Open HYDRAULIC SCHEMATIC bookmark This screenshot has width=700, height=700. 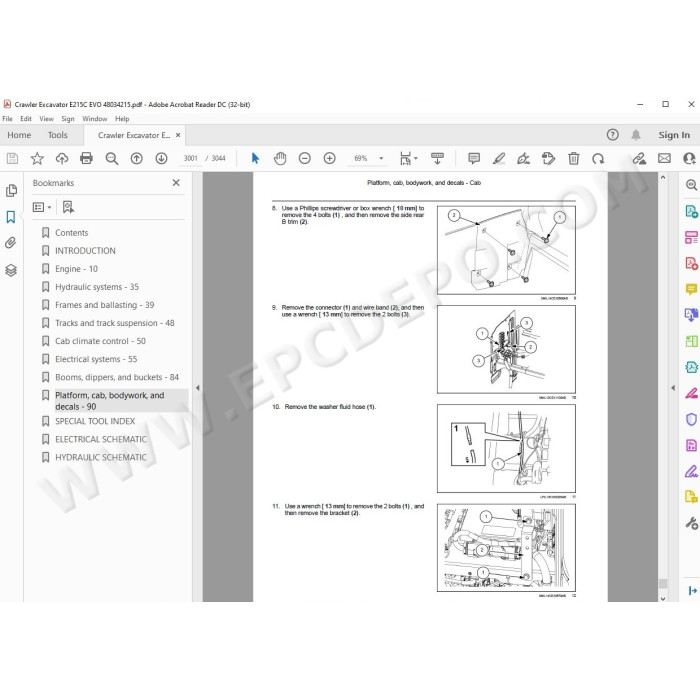point(101,457)
